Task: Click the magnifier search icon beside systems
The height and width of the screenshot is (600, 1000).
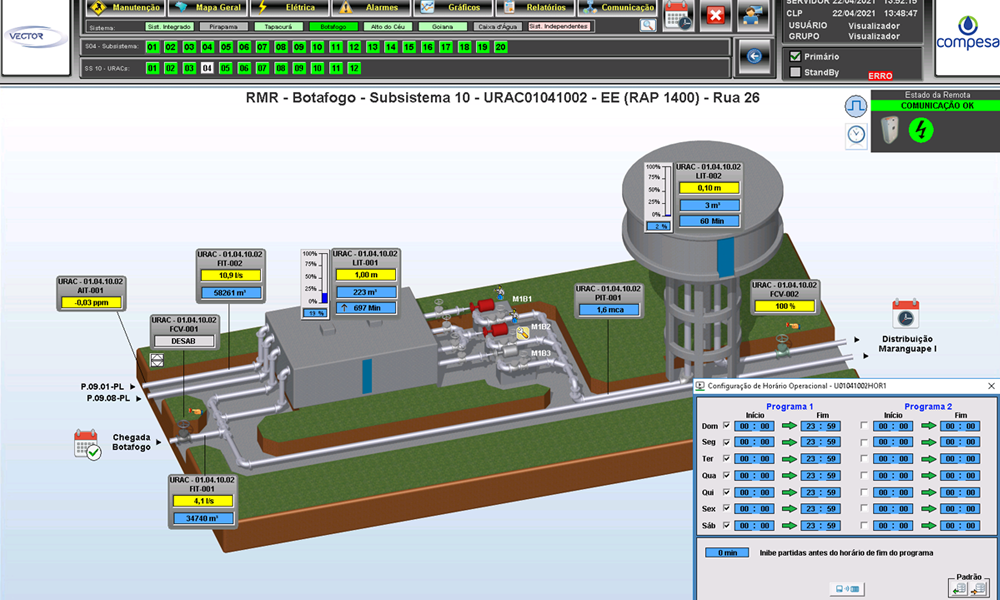Action: click(x=647, y=26)
